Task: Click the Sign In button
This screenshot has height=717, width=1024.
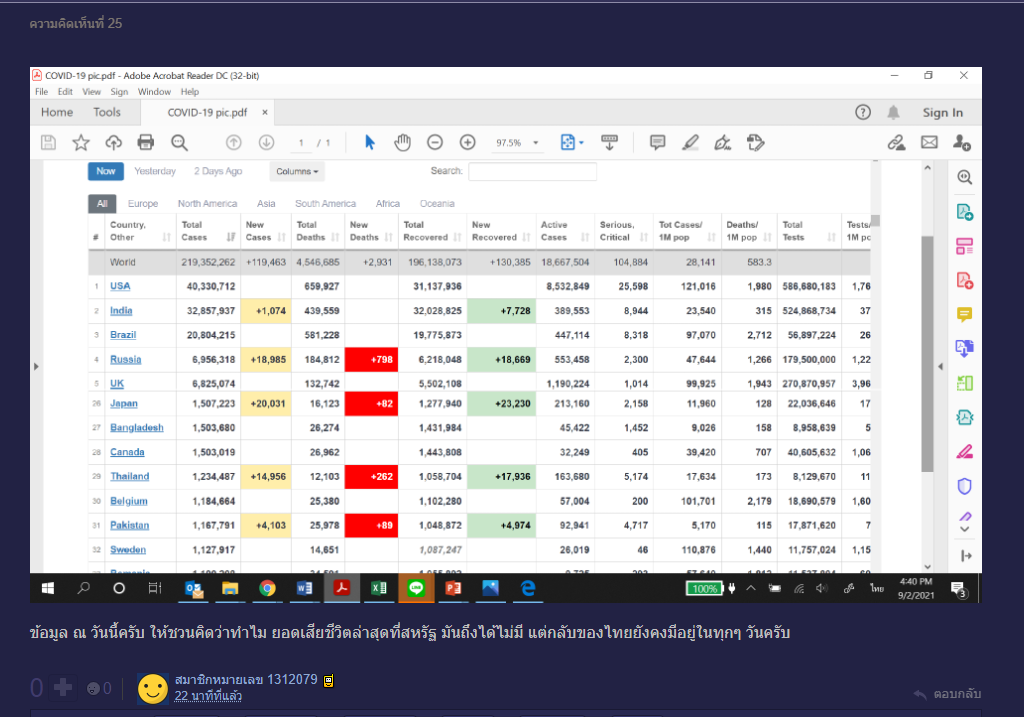Action: (x=942, y=112)
